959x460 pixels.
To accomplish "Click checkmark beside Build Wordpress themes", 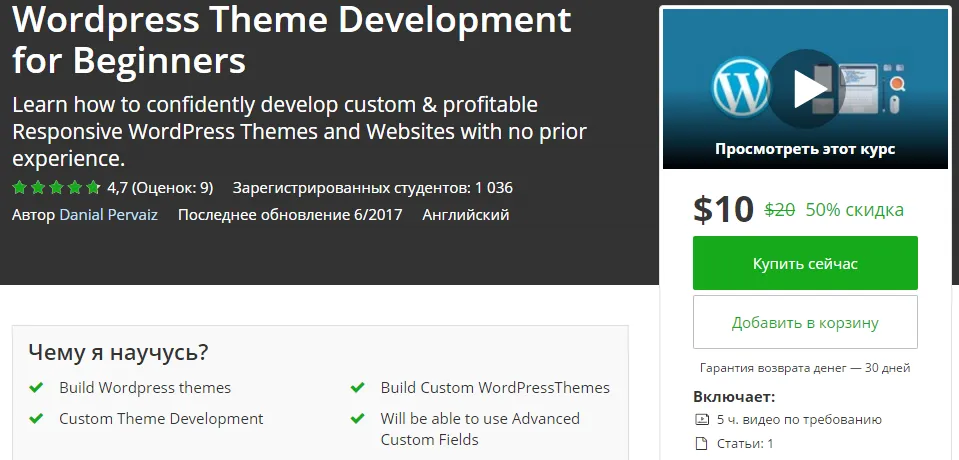I will [36, 387].
